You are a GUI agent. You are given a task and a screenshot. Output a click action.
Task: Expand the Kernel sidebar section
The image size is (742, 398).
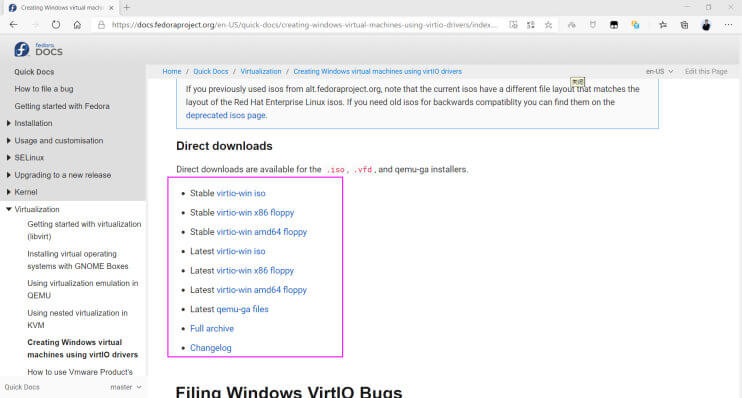[9, 192]
